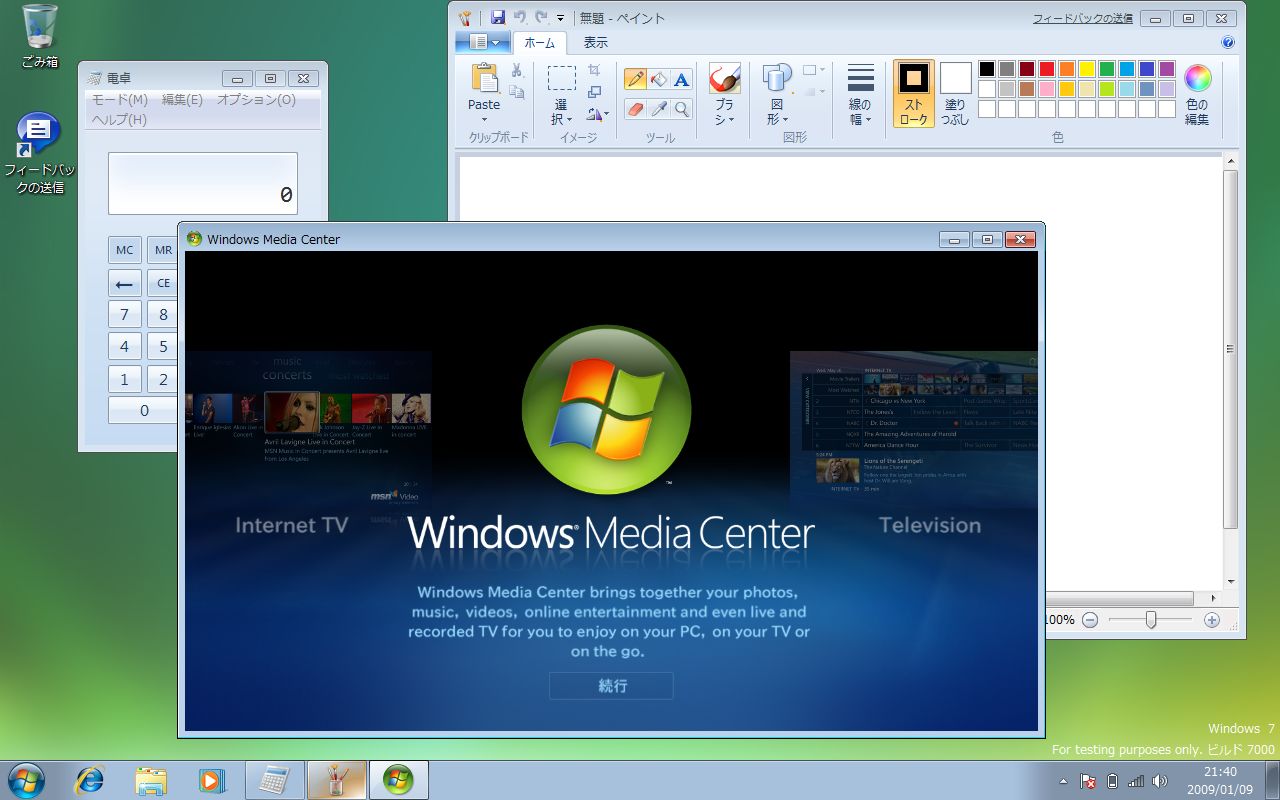Click the zoom in plus button

pyautogui.click(x=1212, y=620)
